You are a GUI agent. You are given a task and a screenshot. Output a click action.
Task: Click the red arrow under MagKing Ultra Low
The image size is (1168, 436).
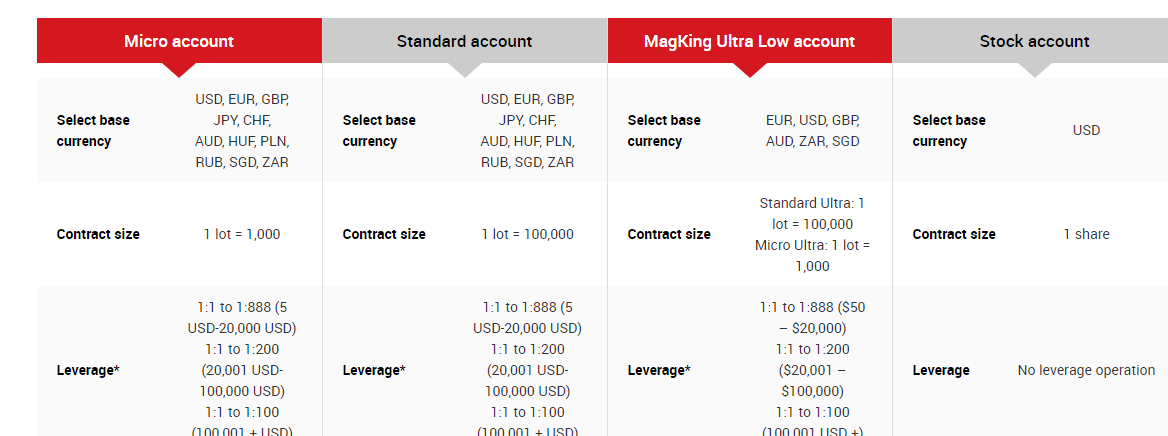[x=749, y=70]
